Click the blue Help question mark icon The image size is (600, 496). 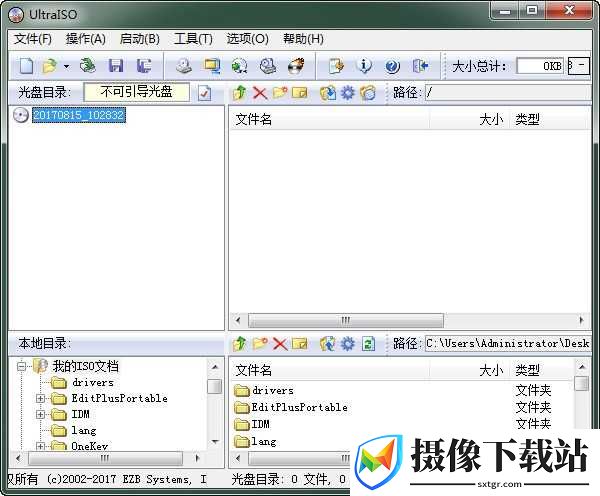coord(392,66)
